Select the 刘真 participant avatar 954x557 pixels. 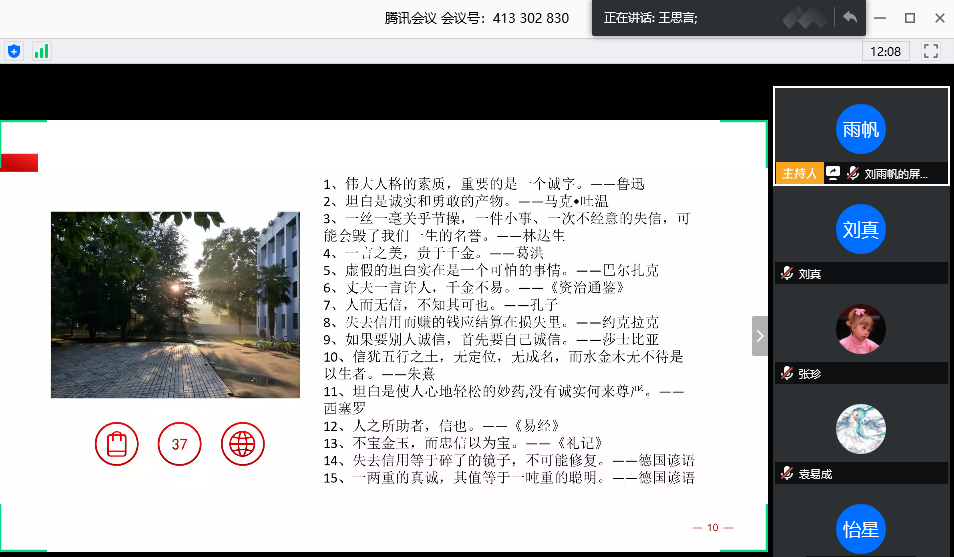tap(861, 229)
